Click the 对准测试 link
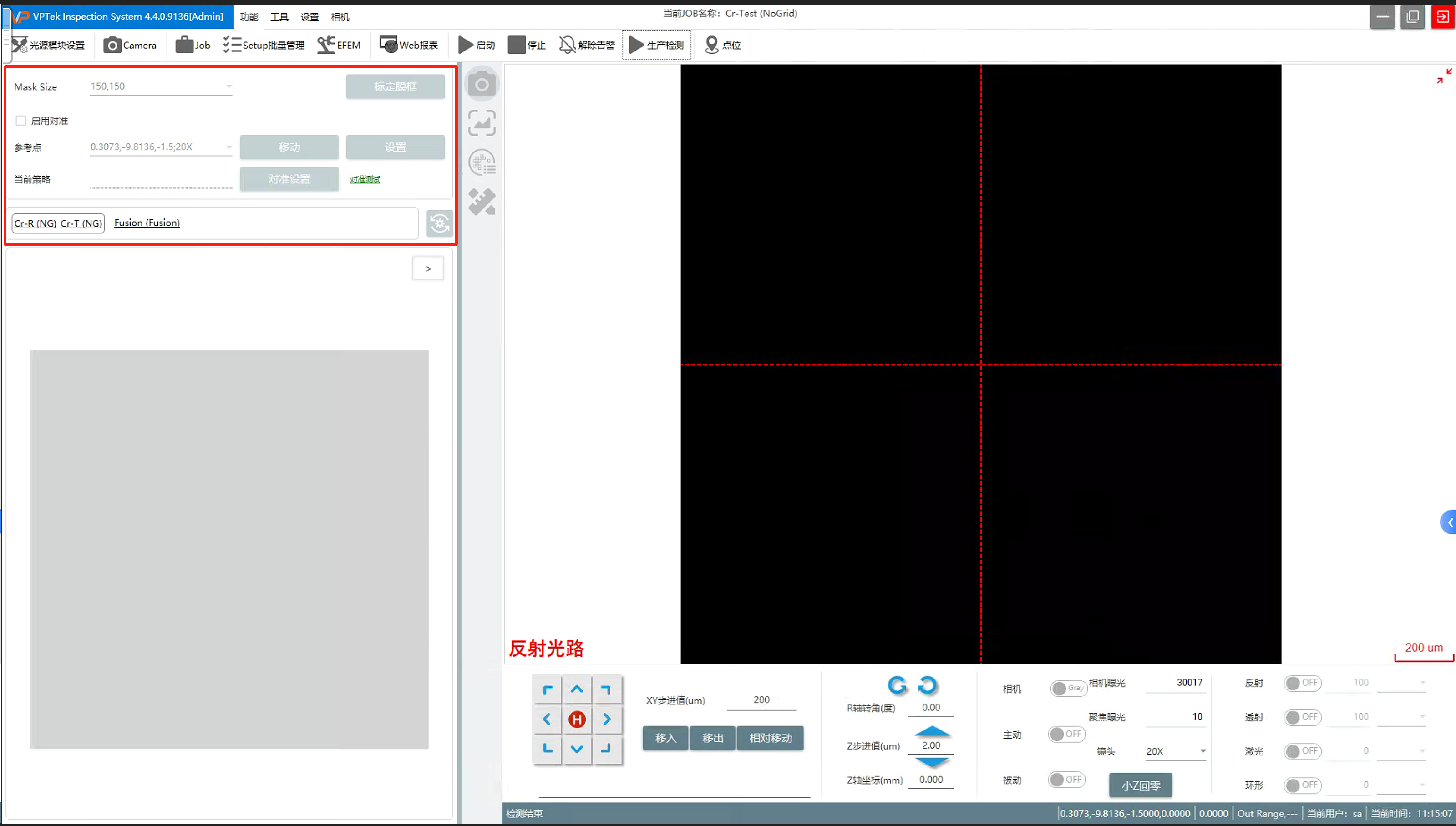Image resolution: width=1456 pixels, height=826 pixels. tap(365, 179)
